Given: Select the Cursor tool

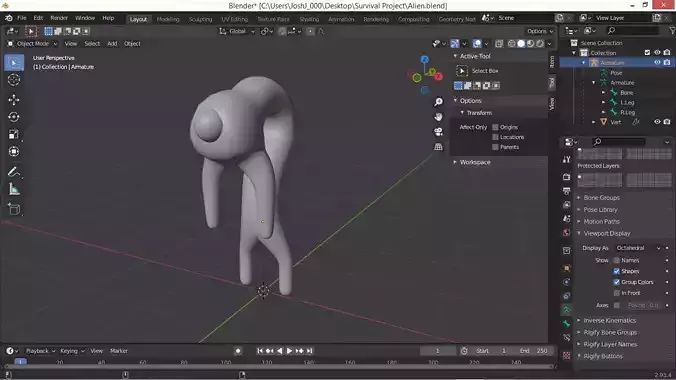Looking at the screenshot, I should (x=14, y=80).
